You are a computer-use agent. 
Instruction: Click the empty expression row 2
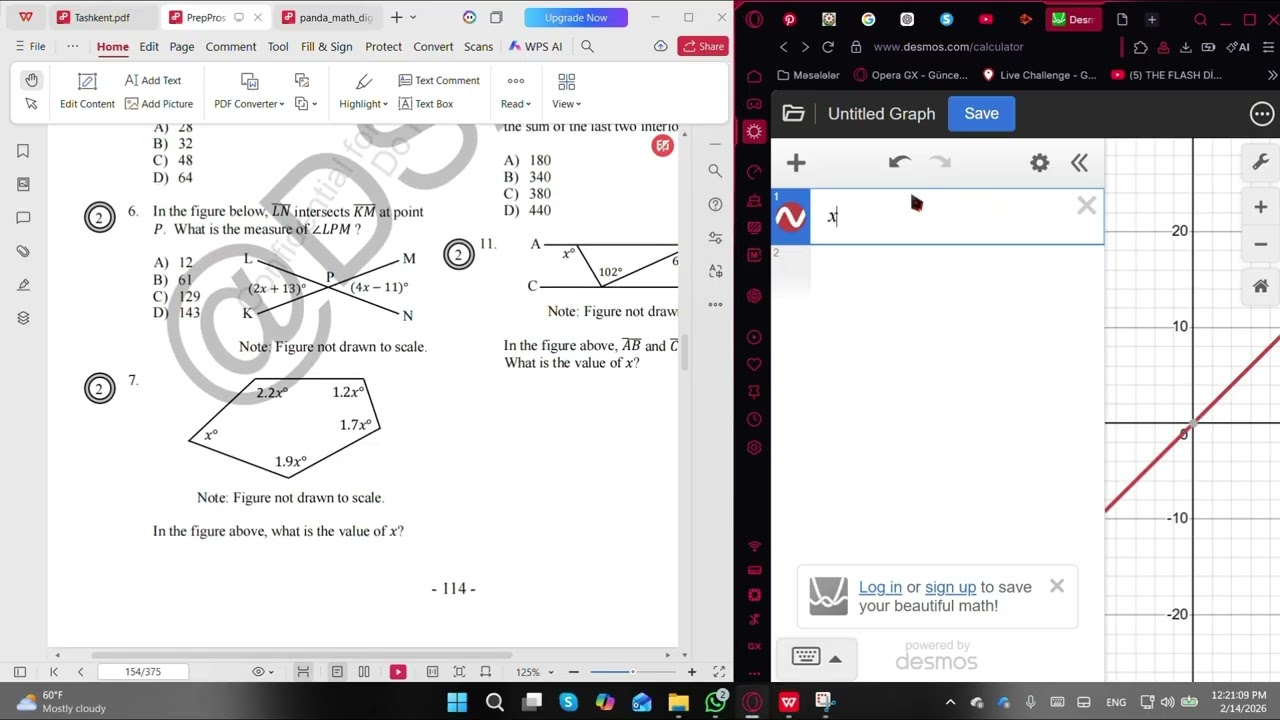pyautogui.click(x=937, y=270)
